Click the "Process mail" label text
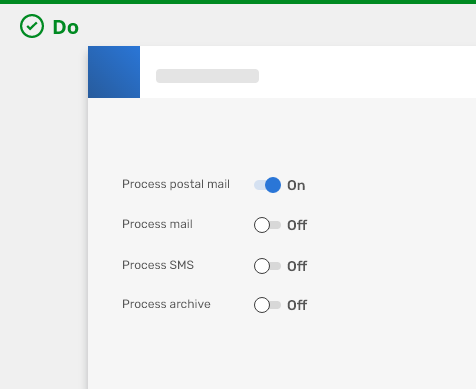 [157, 224]
